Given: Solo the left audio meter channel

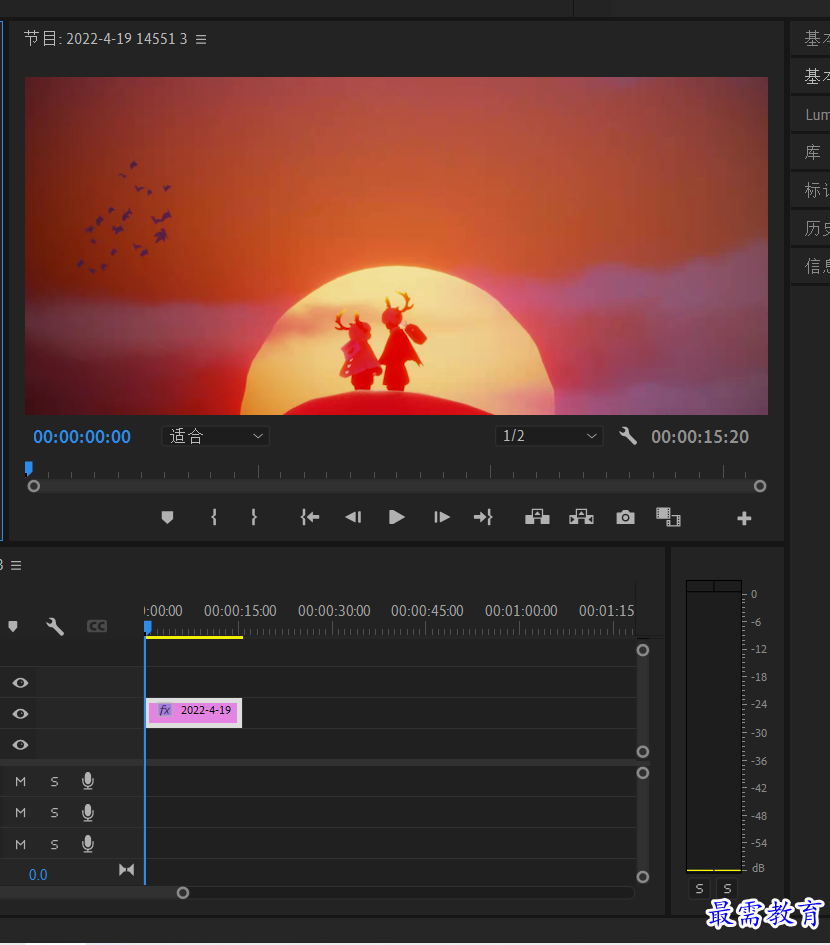Looking at the screenshot, I should pos(699,889).
